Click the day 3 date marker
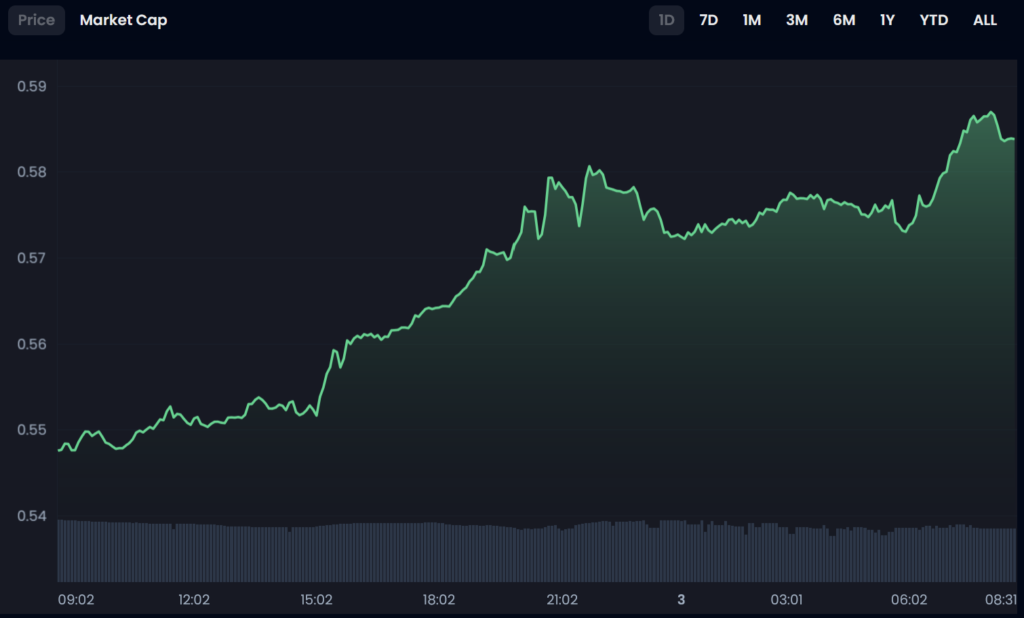 (681, 600)
